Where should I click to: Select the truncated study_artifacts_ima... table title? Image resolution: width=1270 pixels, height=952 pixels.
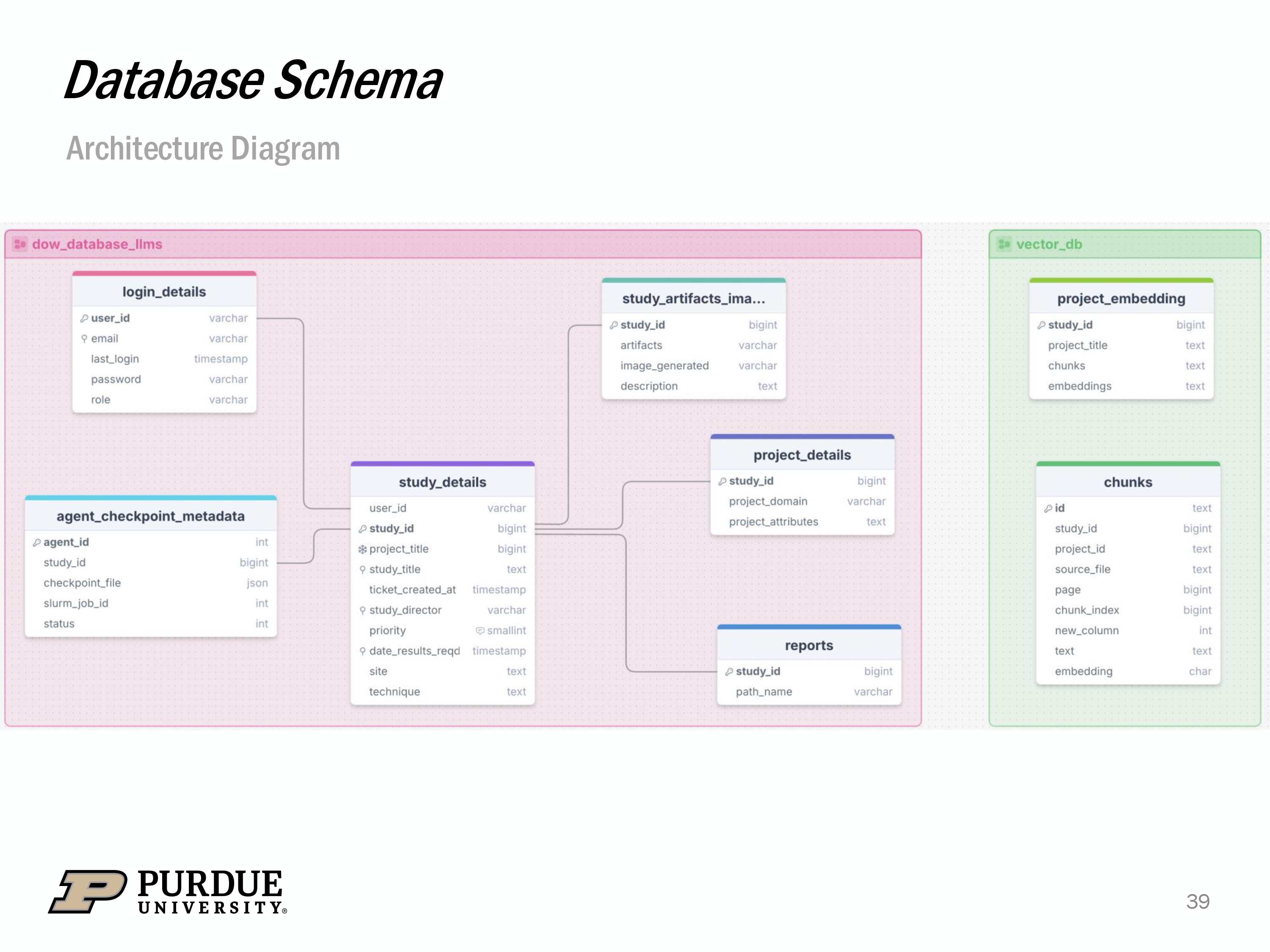pos(693,298)
